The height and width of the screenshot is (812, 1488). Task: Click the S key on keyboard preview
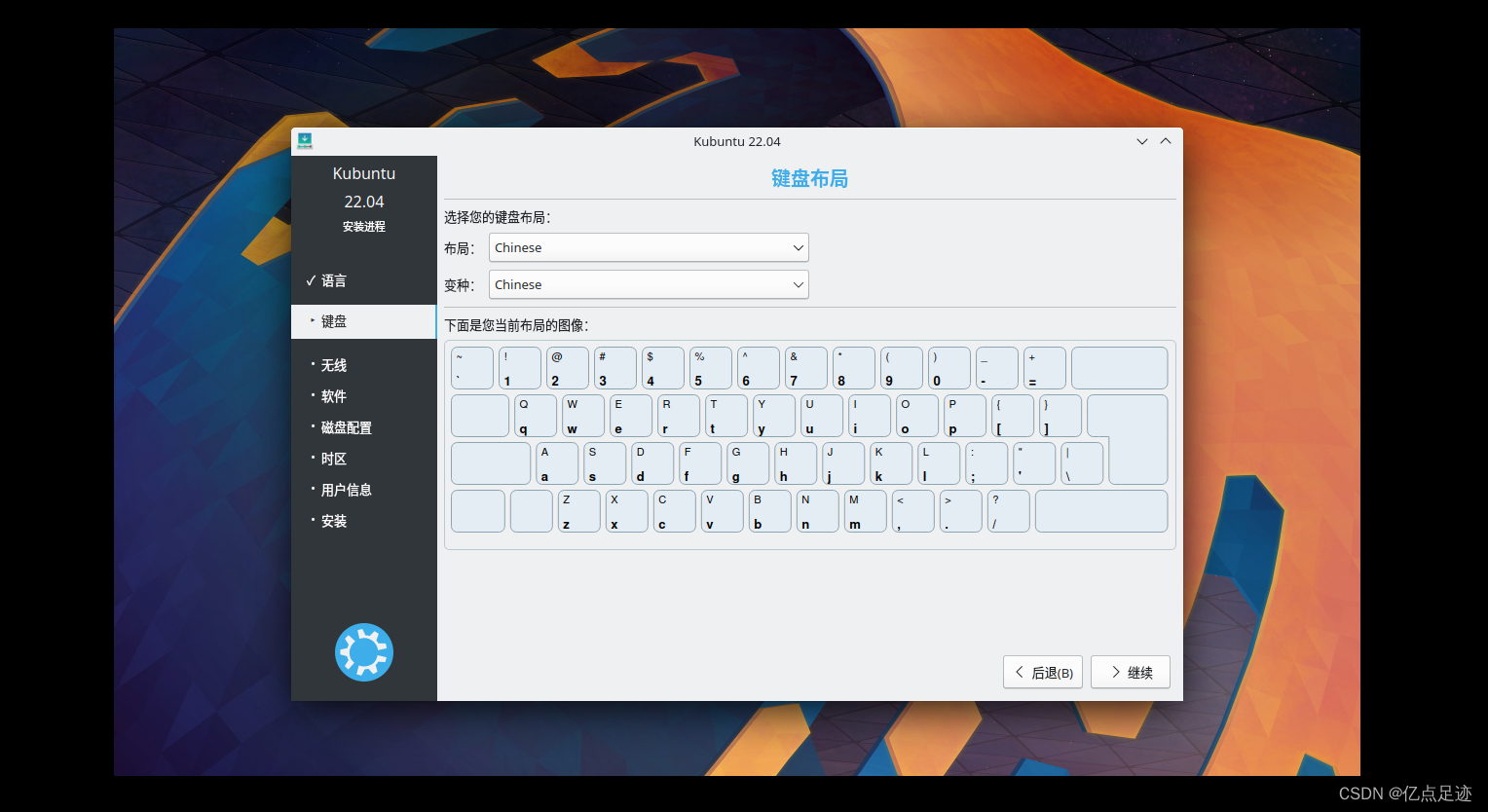(605, 463)
